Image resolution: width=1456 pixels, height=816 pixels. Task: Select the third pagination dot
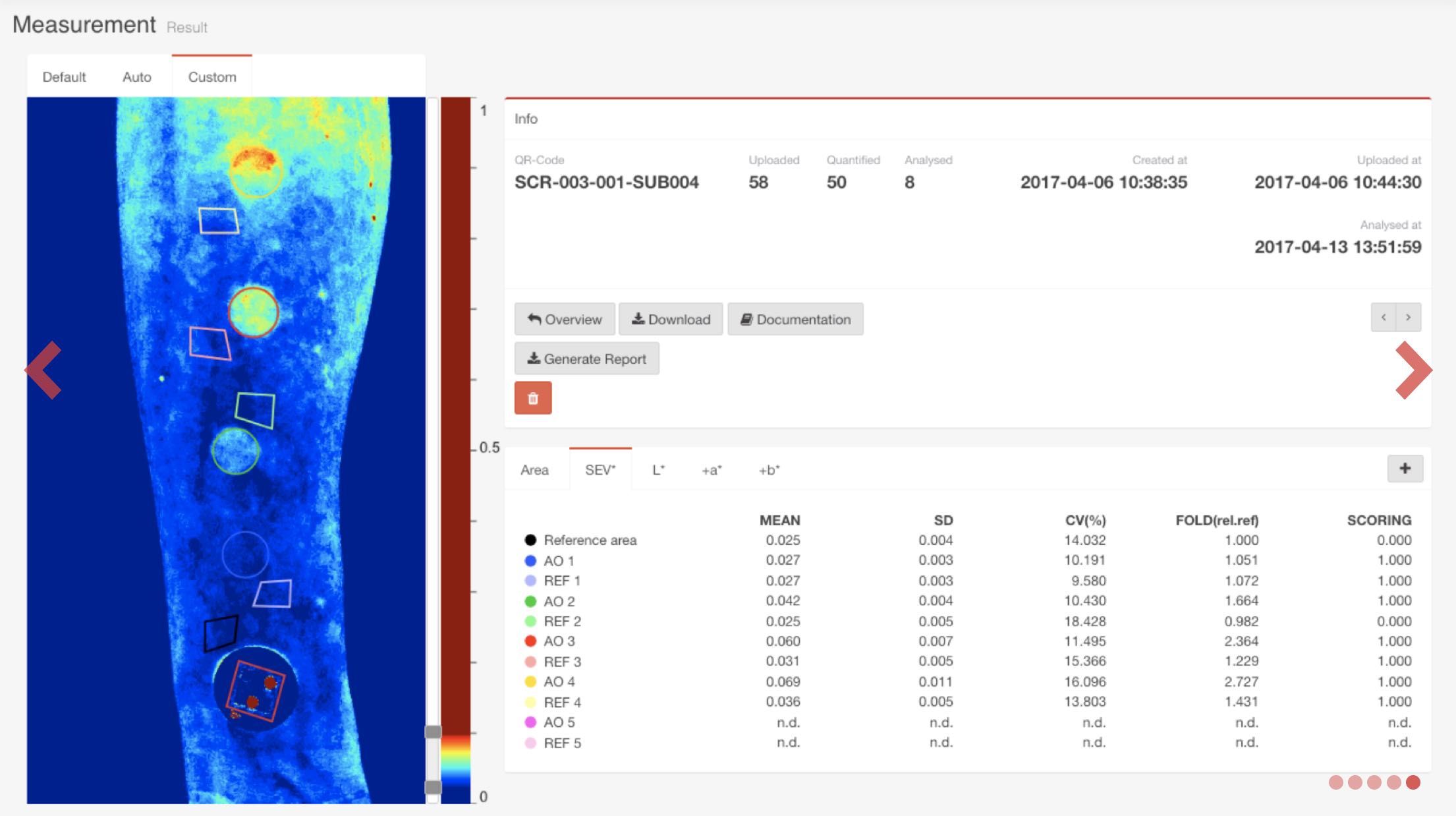[x=1374, y=782]
